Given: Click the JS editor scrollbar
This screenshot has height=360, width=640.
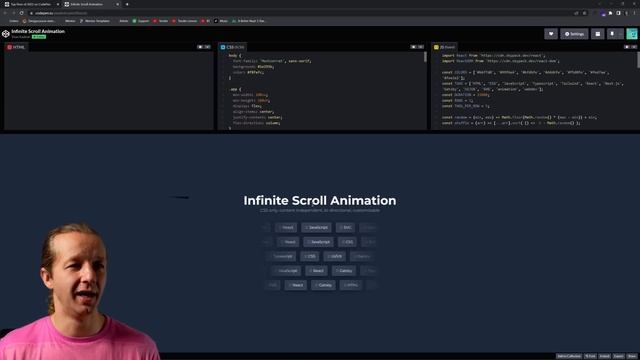Looking at the screenshot, I should click(x=638, y=60).
